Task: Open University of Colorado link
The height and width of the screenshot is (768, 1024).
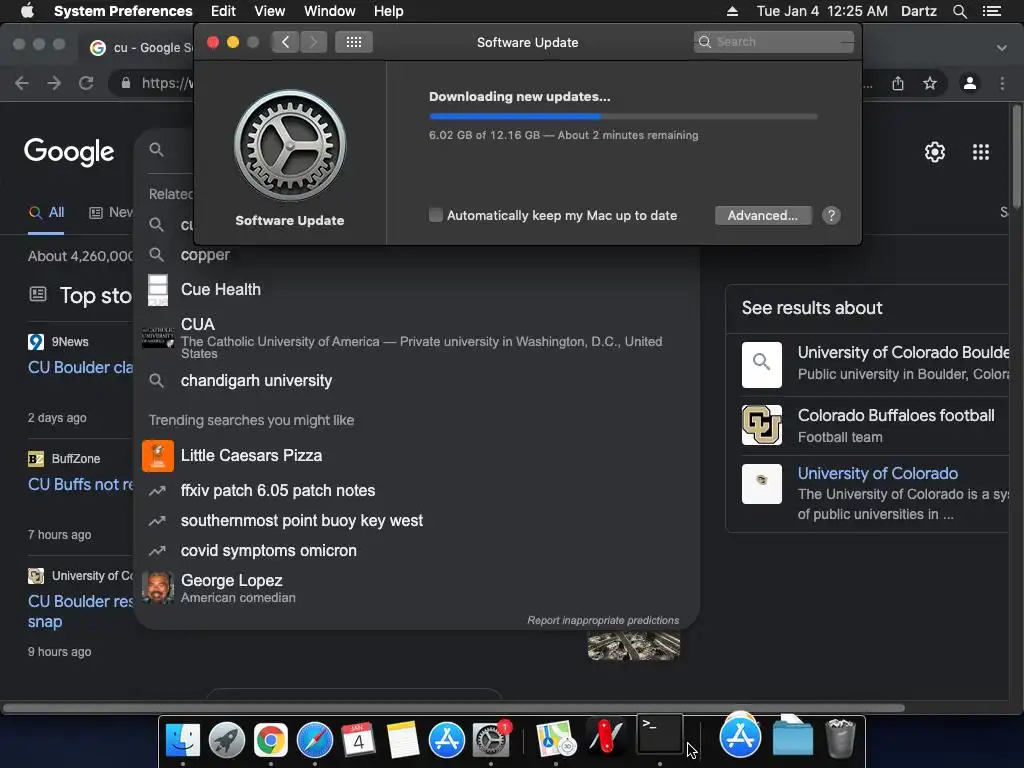Action: pos(877,473)
